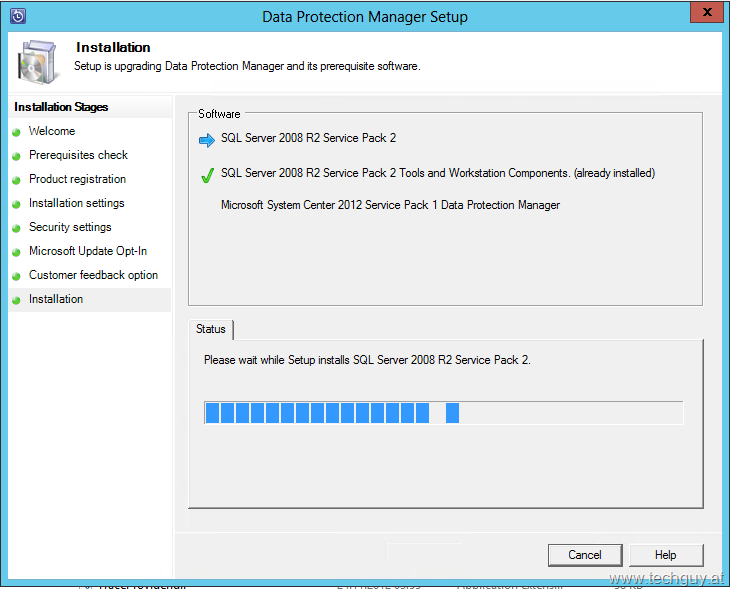Open the Status tab
This screenshot has width=730, height=589.
click(210, 329)
